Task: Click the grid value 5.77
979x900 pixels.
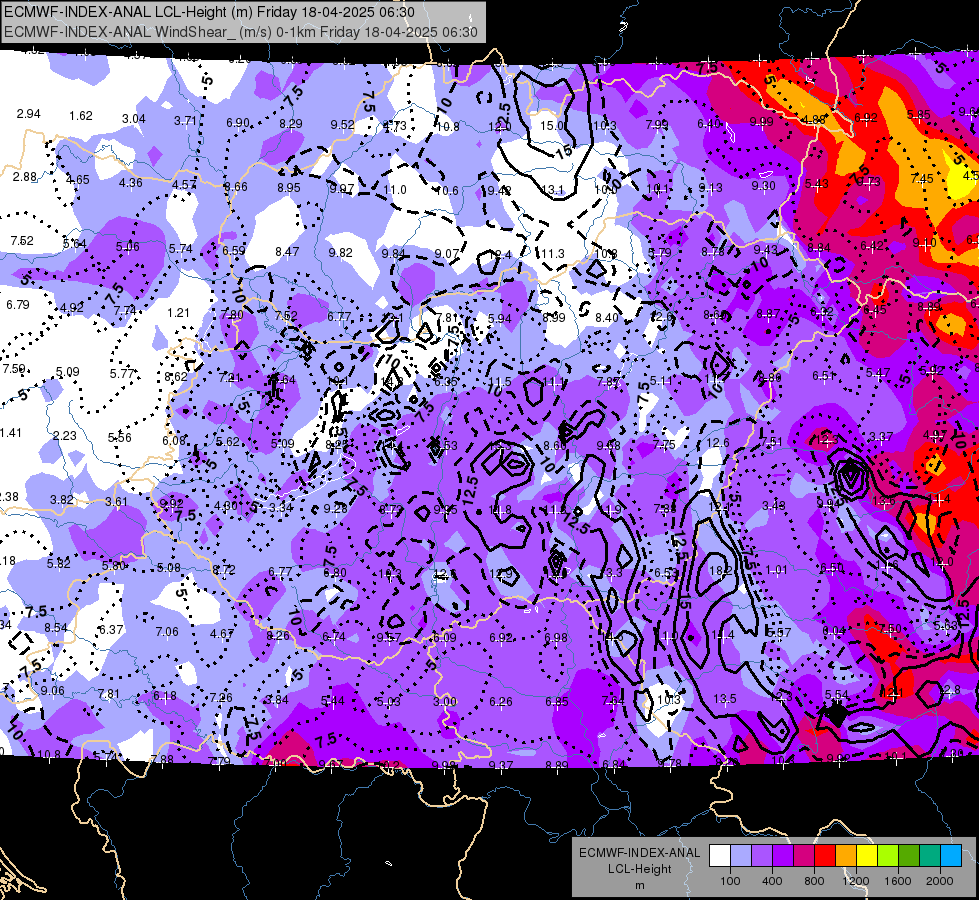Action: point(122,373)
